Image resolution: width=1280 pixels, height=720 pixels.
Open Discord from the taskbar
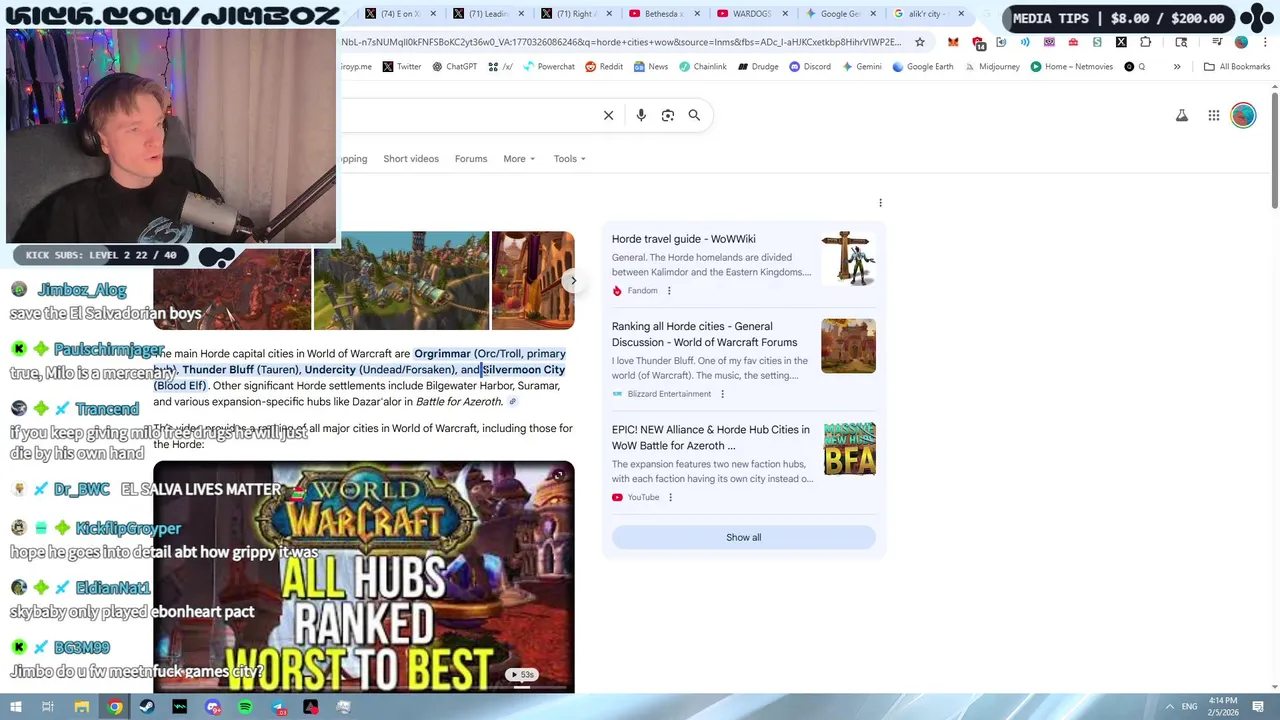pos(212,707)
